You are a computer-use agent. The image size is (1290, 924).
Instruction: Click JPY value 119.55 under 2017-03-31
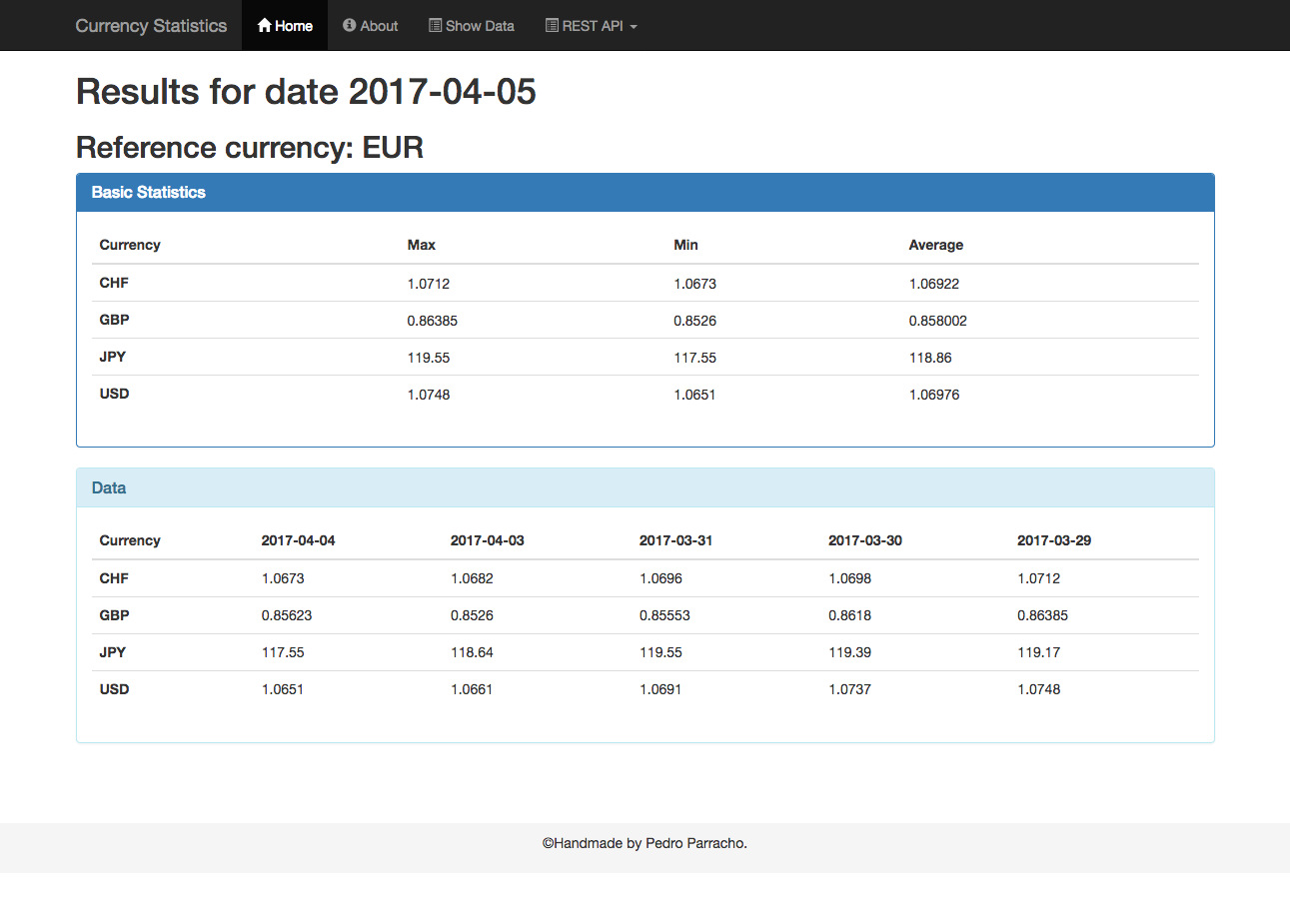(660, 652)
